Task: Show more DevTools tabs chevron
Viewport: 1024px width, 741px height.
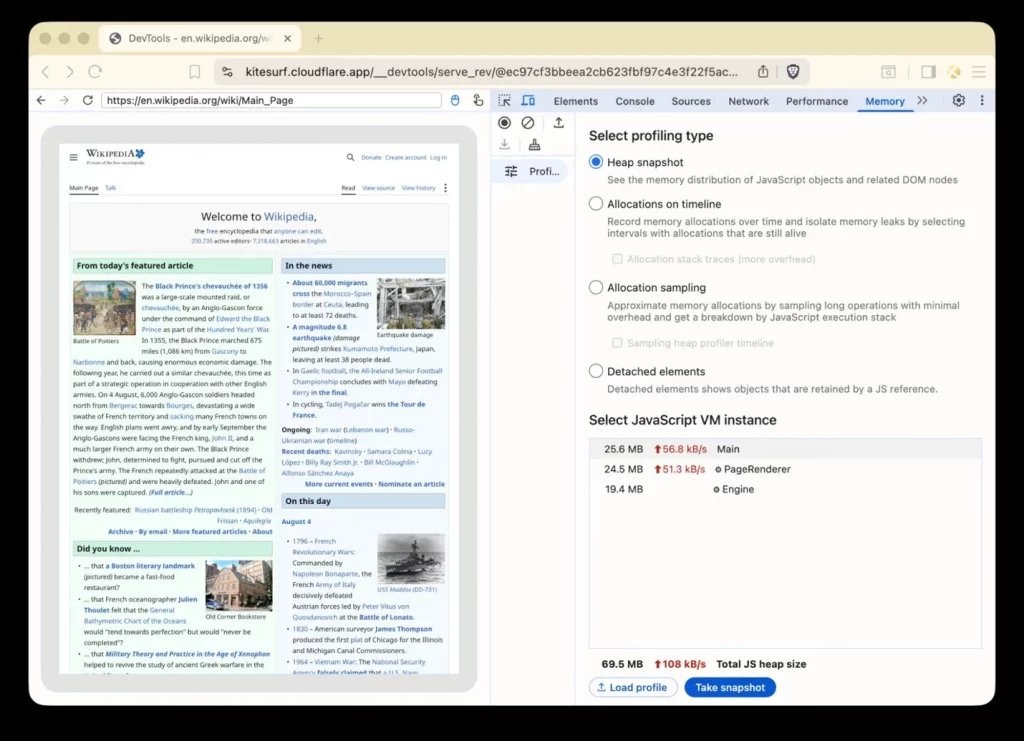Action: pyautogui.click(x=922, y=101)
